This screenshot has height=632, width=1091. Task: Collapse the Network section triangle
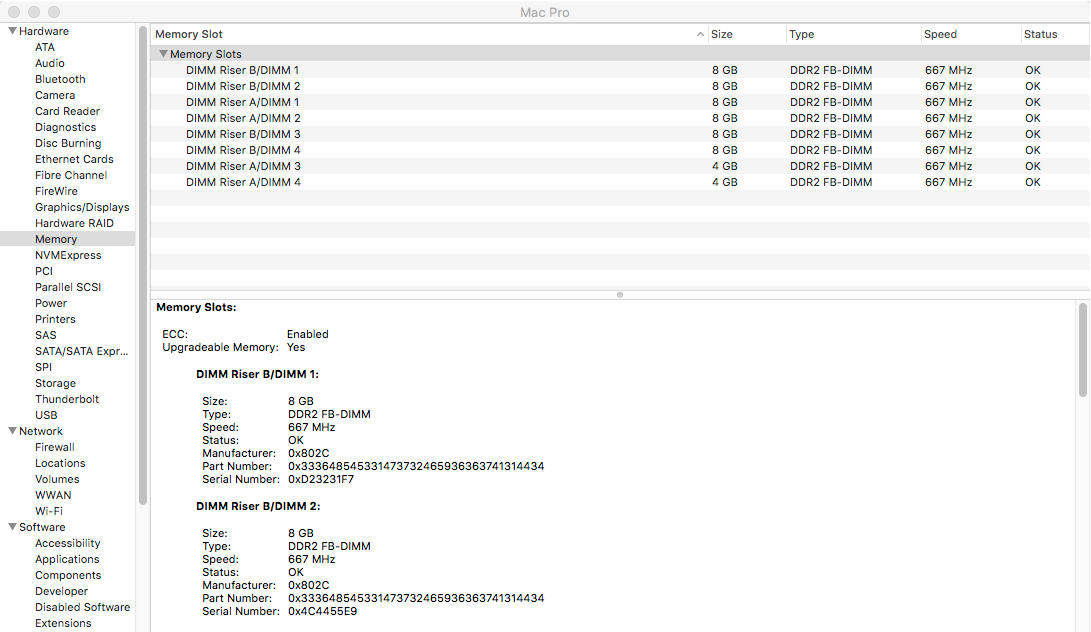[12, 431]
